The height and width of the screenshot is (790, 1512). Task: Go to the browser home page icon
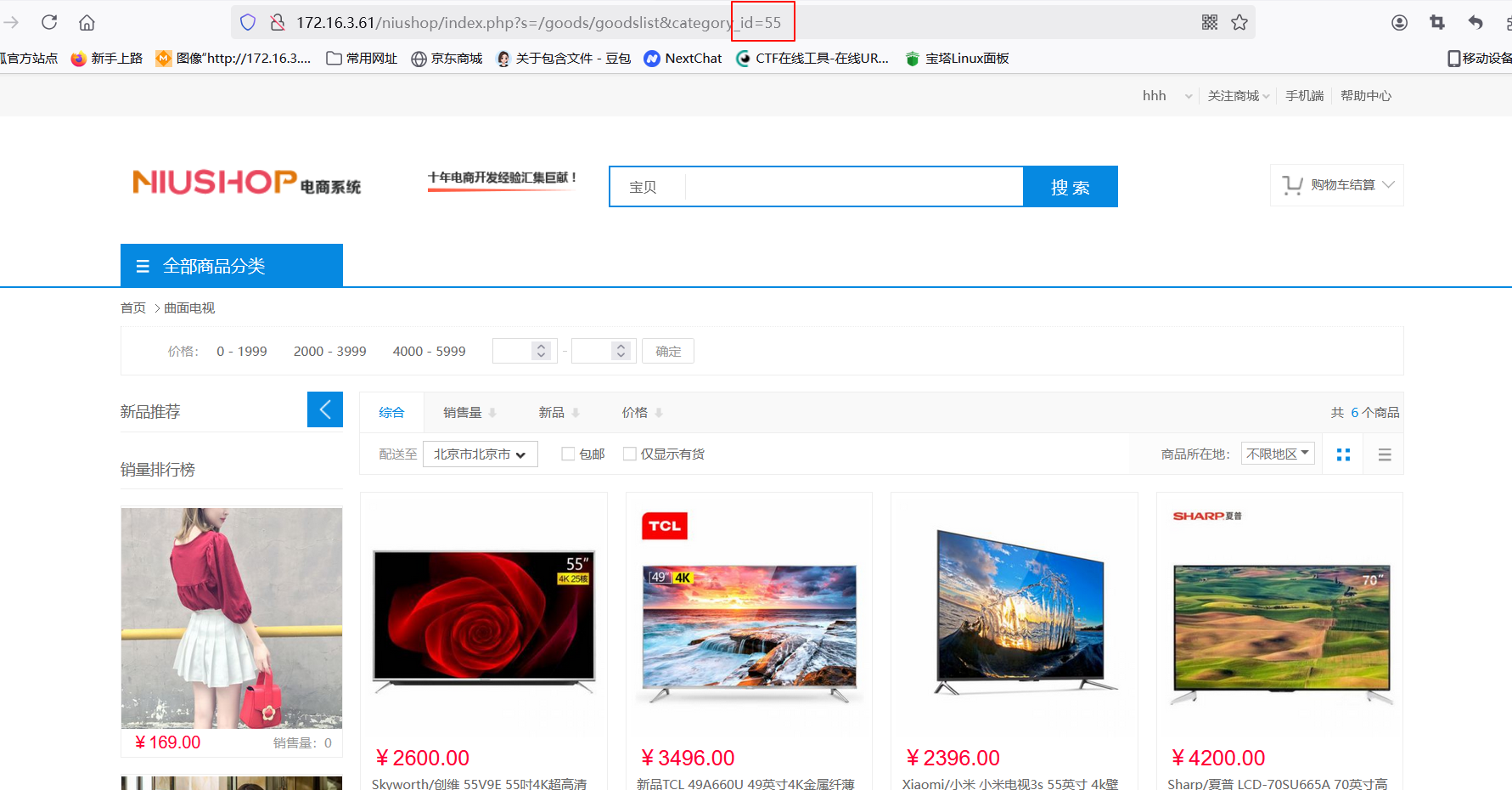pos(87,22)
